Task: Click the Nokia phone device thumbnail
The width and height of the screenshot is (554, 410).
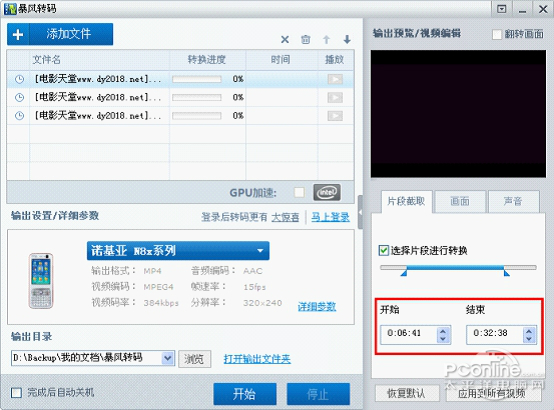Action: click(41, 281)
